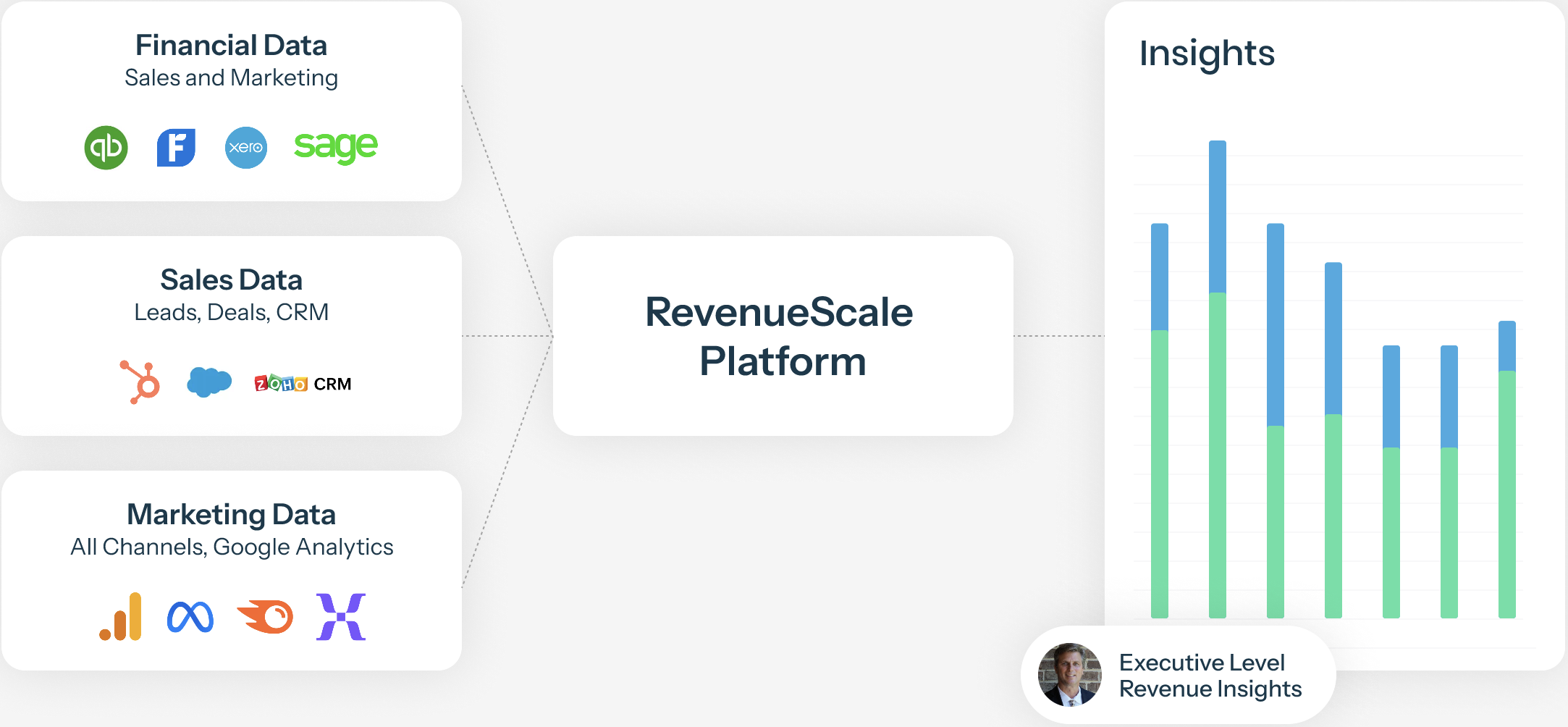Select the Executive Level Revenue Insights label
The height and width of the screenshot is (727, 1568).
click(x=1210, y=676)
